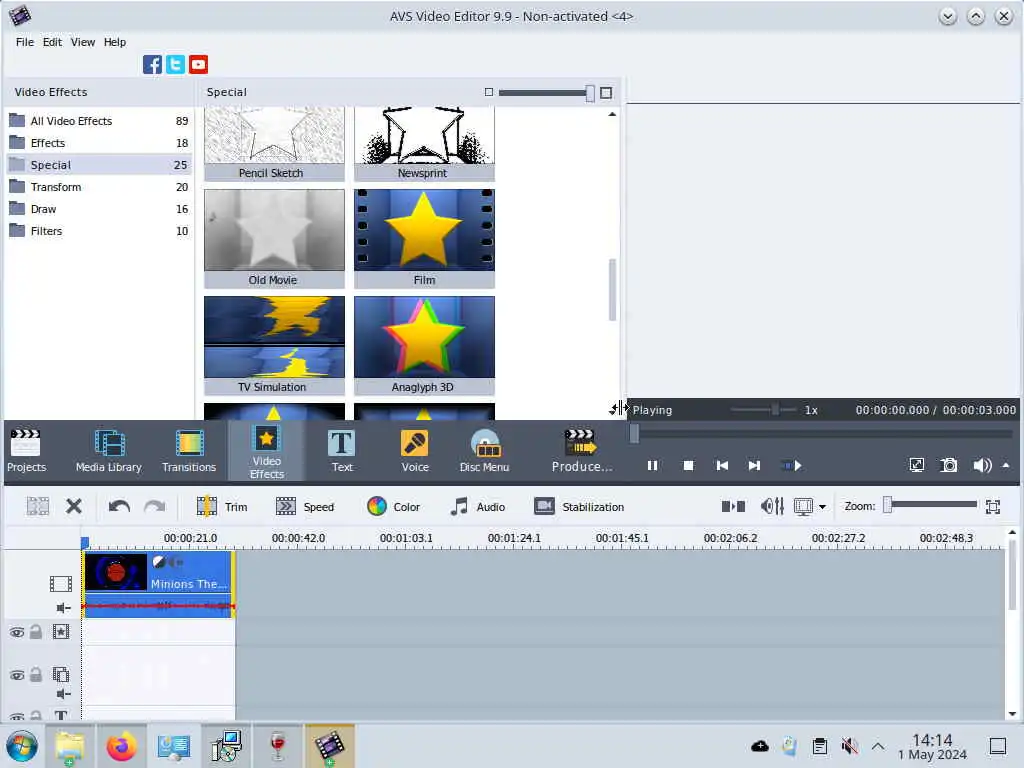This screenshot has width=1024, height=768.
Task: Open Firefox from the taskbar
Action: pos(121,746)
